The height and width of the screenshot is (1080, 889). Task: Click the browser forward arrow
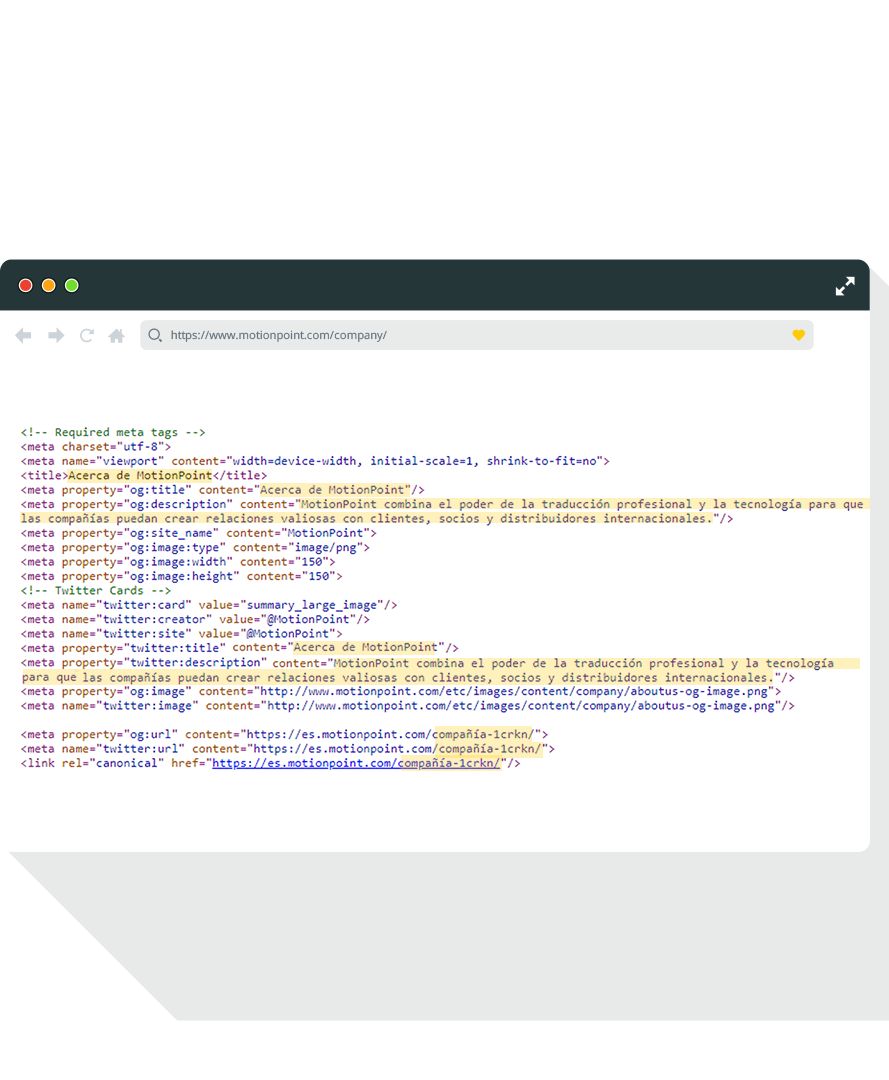pos(56,336)
